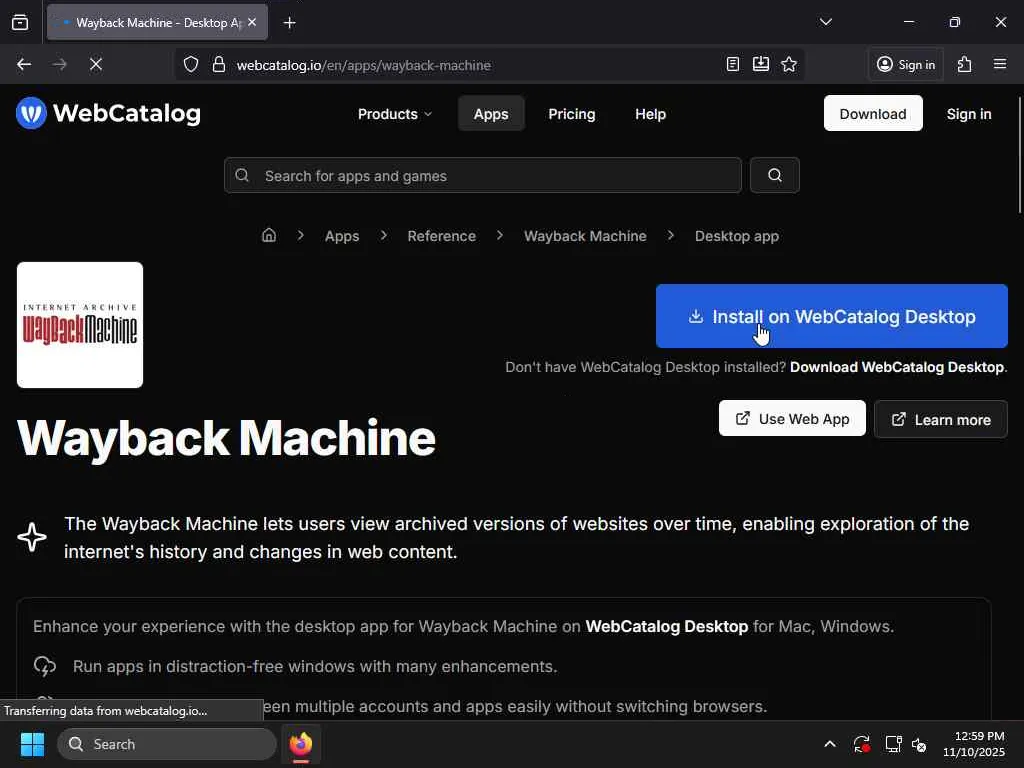Click Firefox account Sign in button
The height and width of the screenshot is (768, 1024).
click(906, 65)
